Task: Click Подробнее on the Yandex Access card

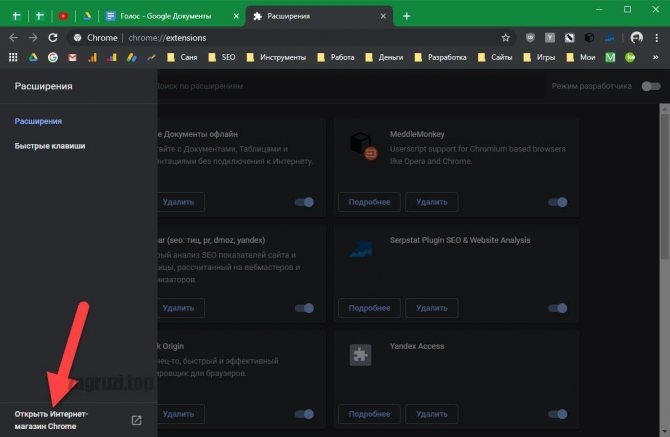Action: point(369,414)
